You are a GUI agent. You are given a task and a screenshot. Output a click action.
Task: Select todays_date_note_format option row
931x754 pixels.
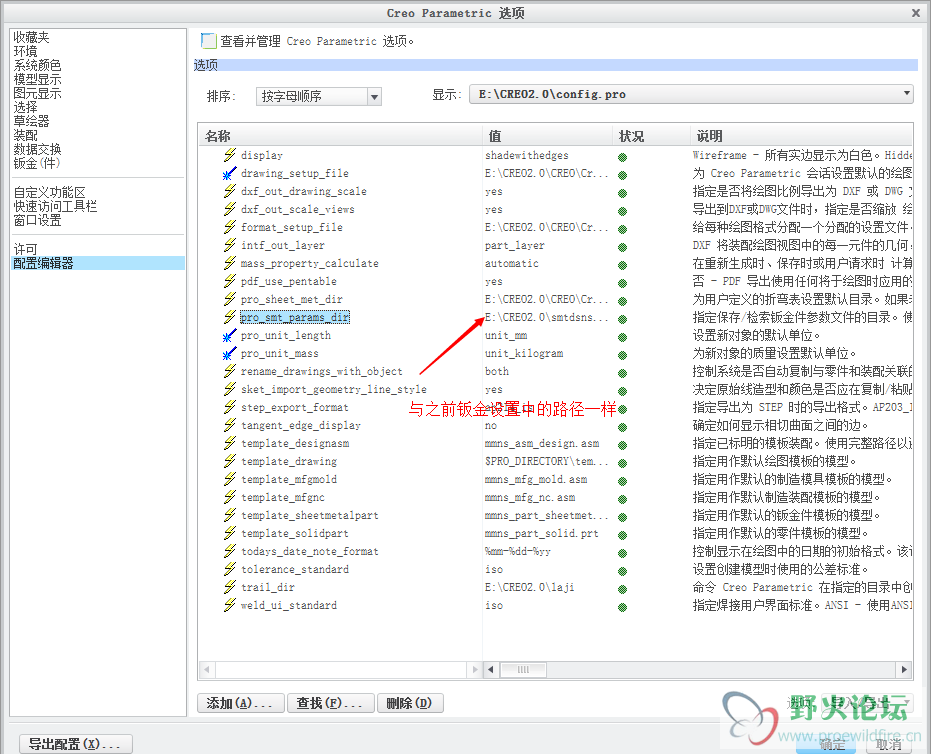point(309,551)
